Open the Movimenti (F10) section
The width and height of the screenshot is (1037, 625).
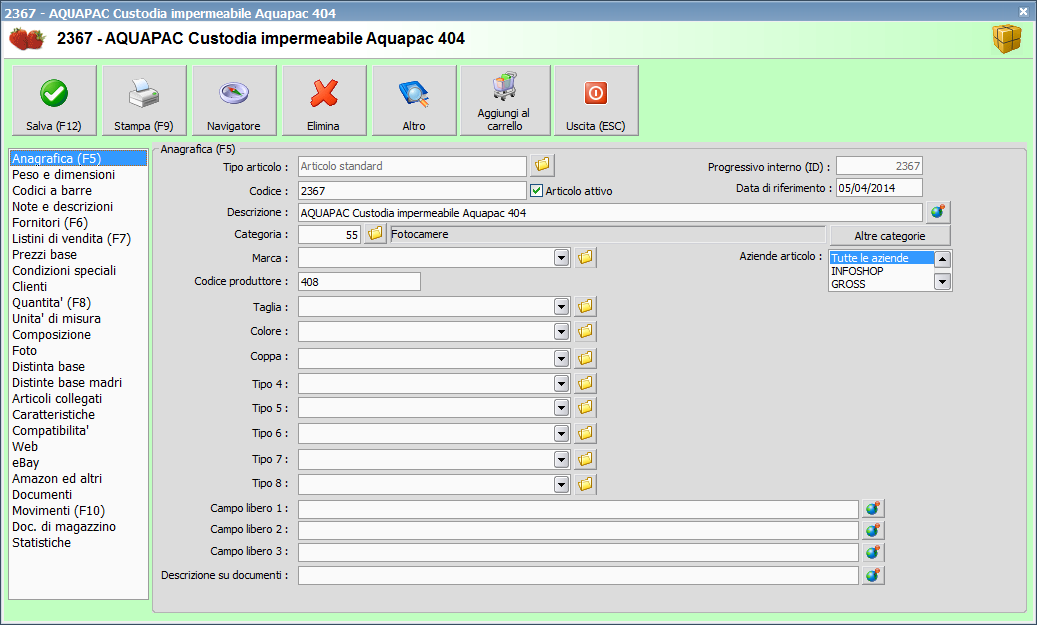click(58, 511)
